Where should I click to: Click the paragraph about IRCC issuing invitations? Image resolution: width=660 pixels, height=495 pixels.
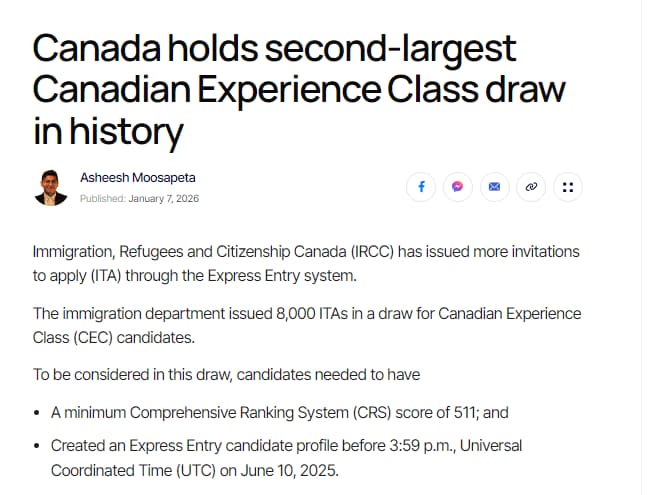coord(306,263)
